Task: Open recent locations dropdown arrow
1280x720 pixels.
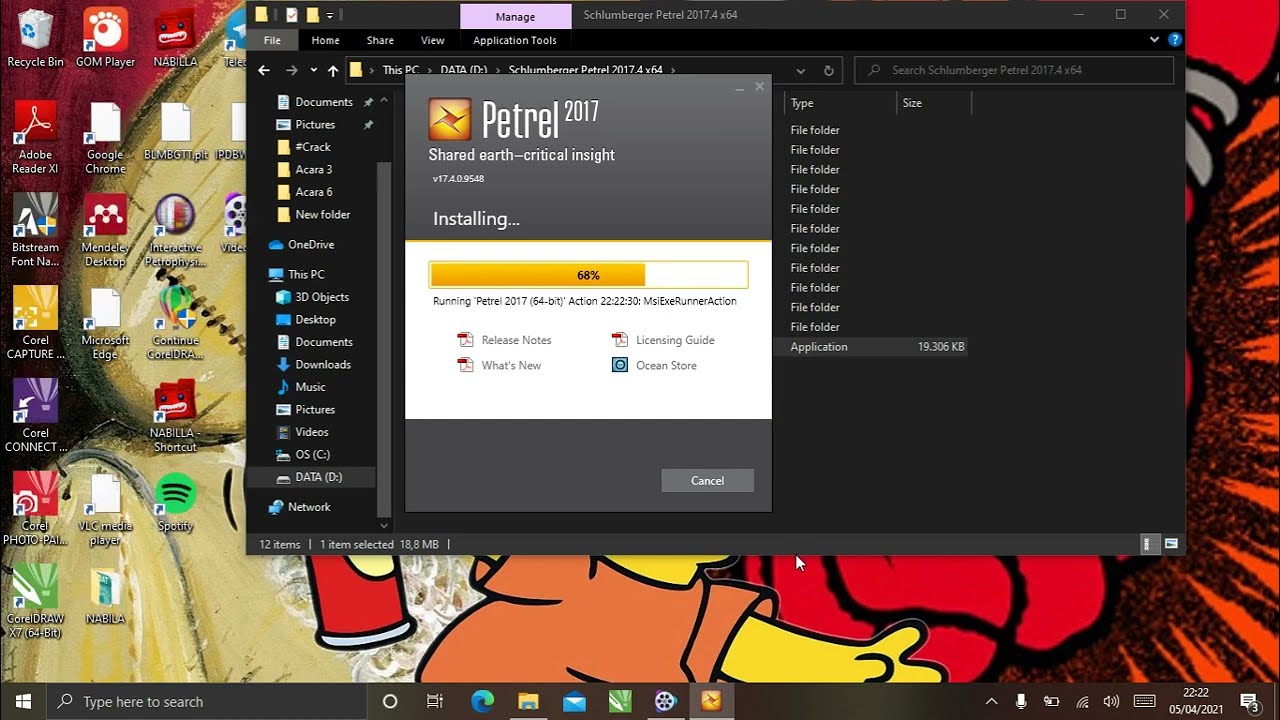Action: [313, 71]
